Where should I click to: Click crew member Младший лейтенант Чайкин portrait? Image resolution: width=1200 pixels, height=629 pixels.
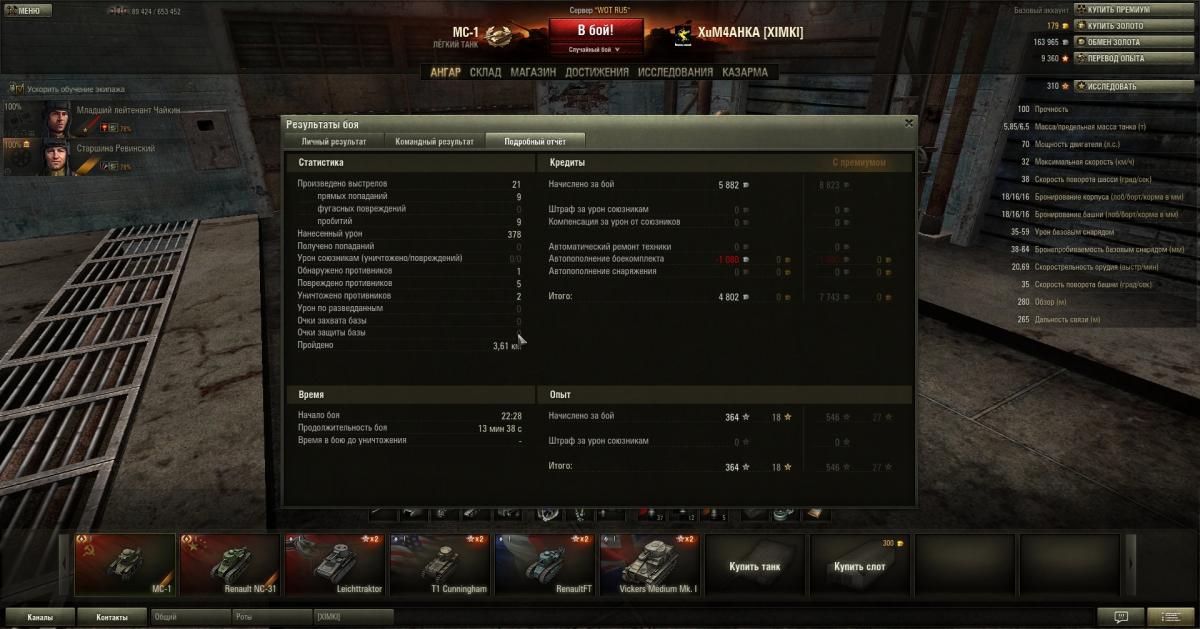[54, 120]
